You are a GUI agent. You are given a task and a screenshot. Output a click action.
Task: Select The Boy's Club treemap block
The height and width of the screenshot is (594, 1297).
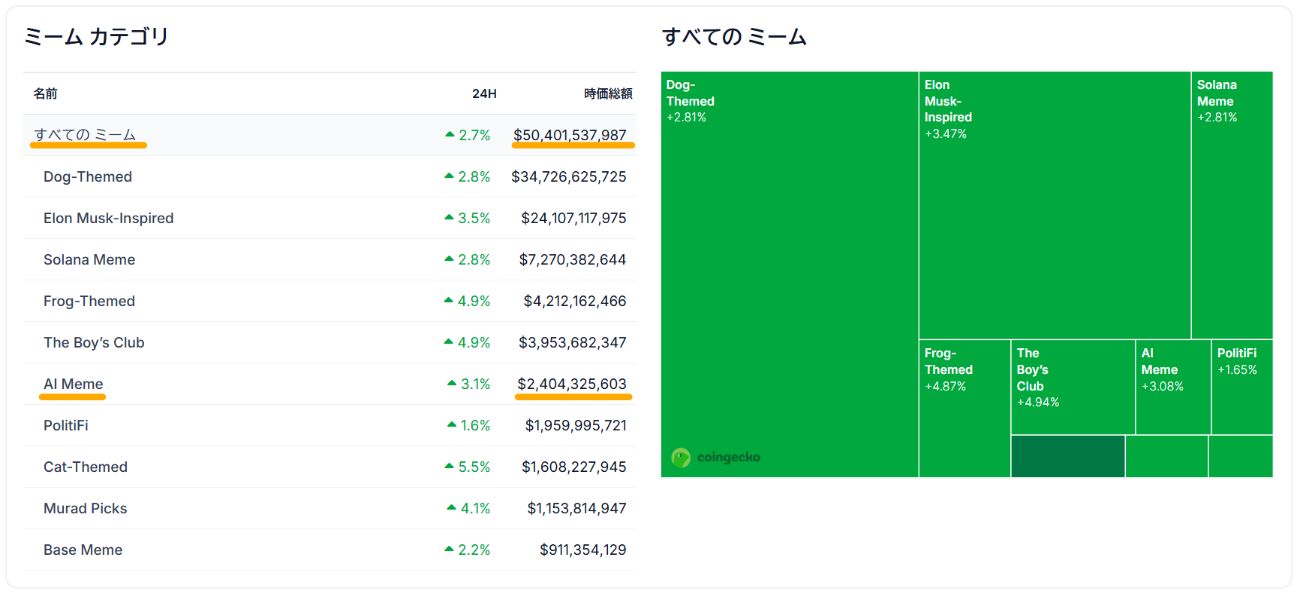[x=1072, y=387]
